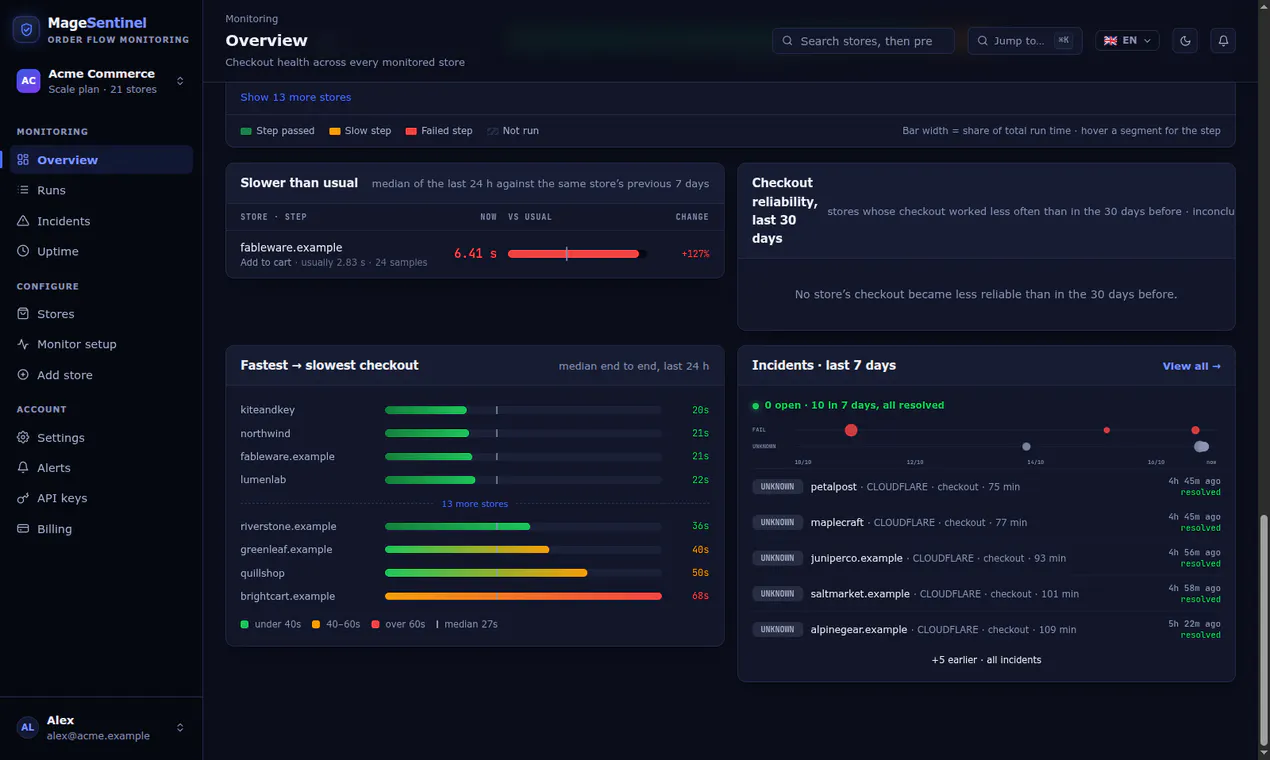The width and height of the screenshot is (1270, 760).
Task: Click the Runs list icon
Action: [x=23, y=190]
